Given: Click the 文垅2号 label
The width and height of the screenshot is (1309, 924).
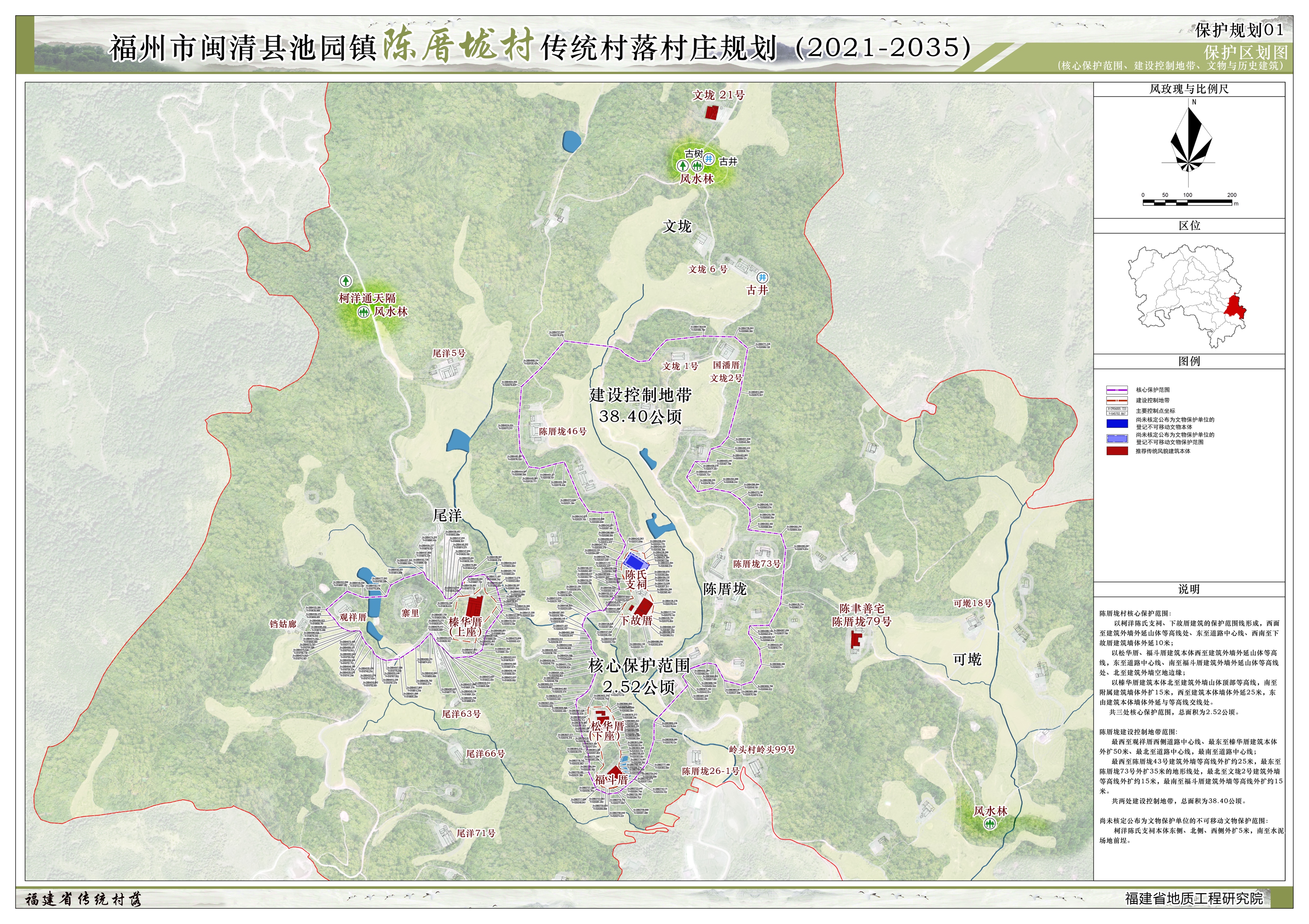Looking at the screenshot, I should point(726,378).
